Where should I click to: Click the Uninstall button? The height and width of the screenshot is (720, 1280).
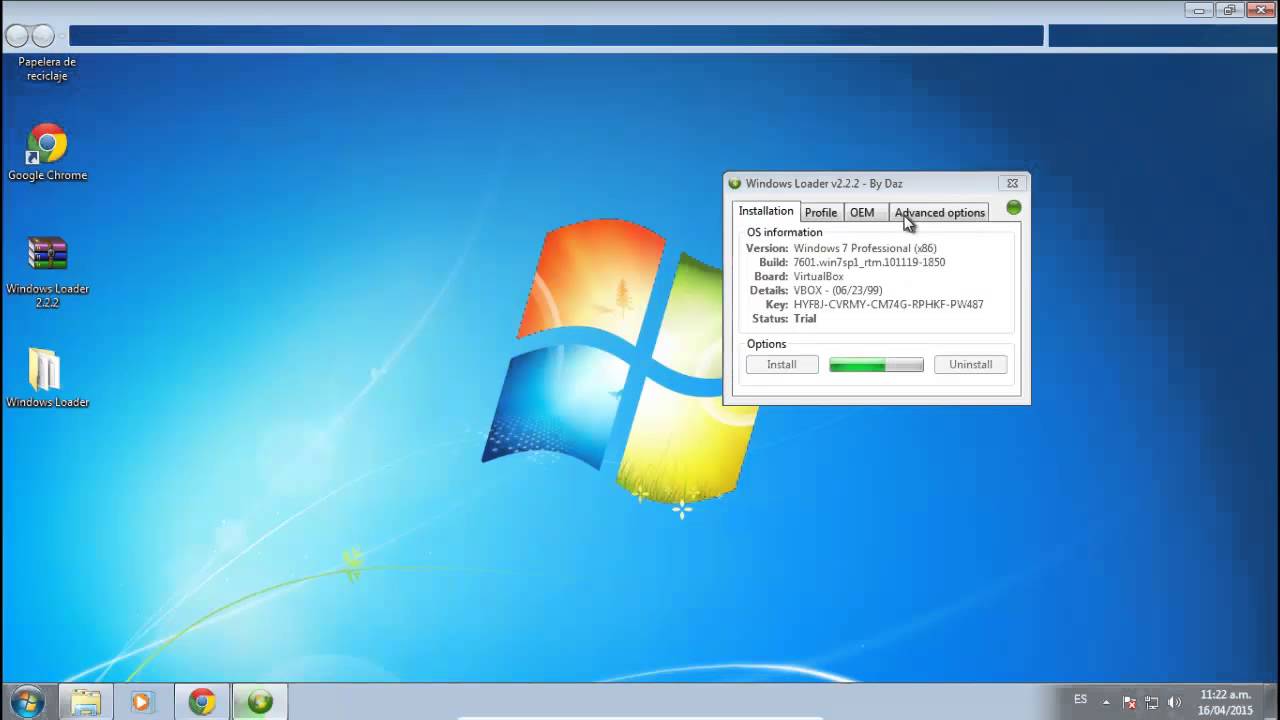970,365
